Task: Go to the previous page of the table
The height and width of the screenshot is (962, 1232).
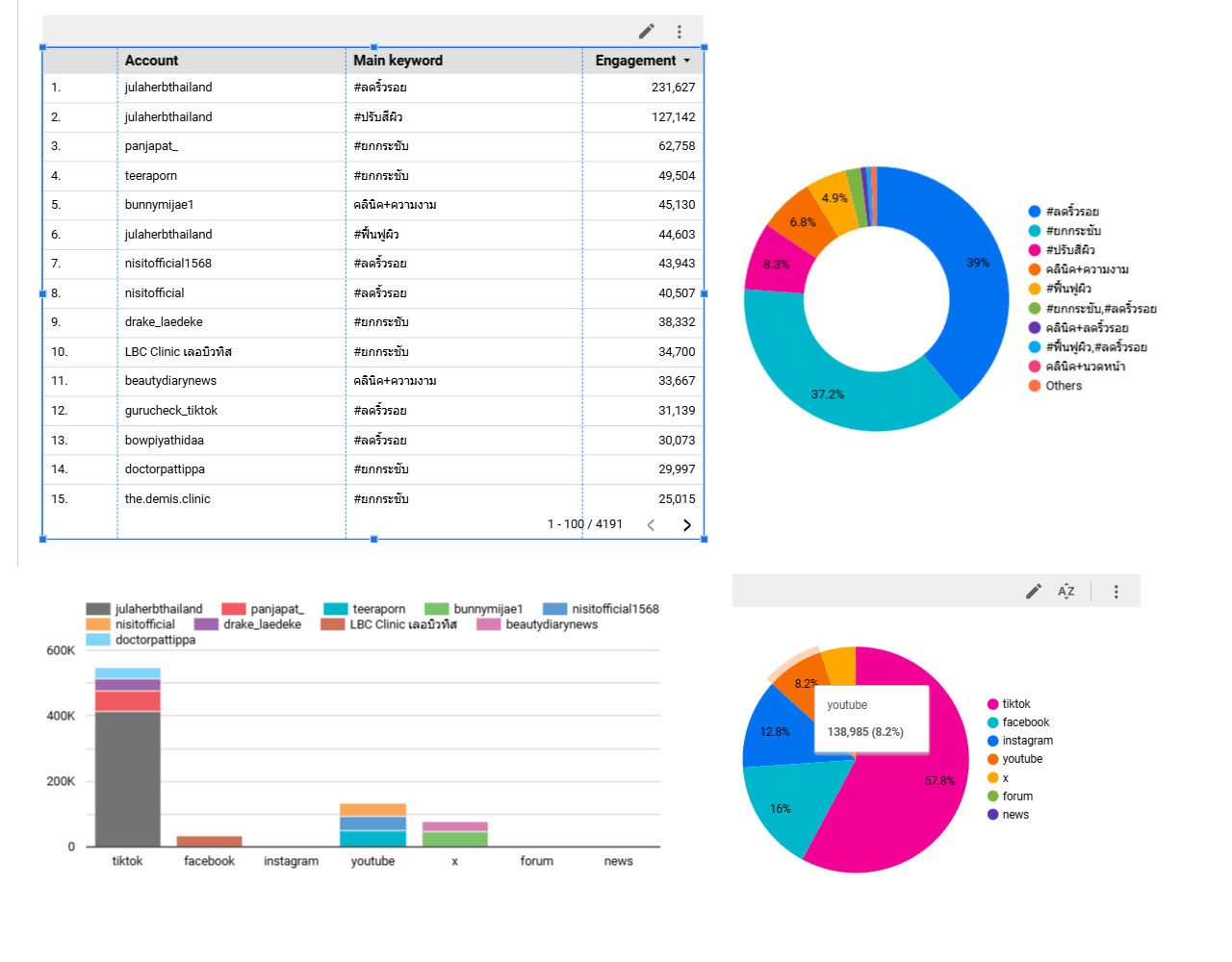Action: pos(652,525)
